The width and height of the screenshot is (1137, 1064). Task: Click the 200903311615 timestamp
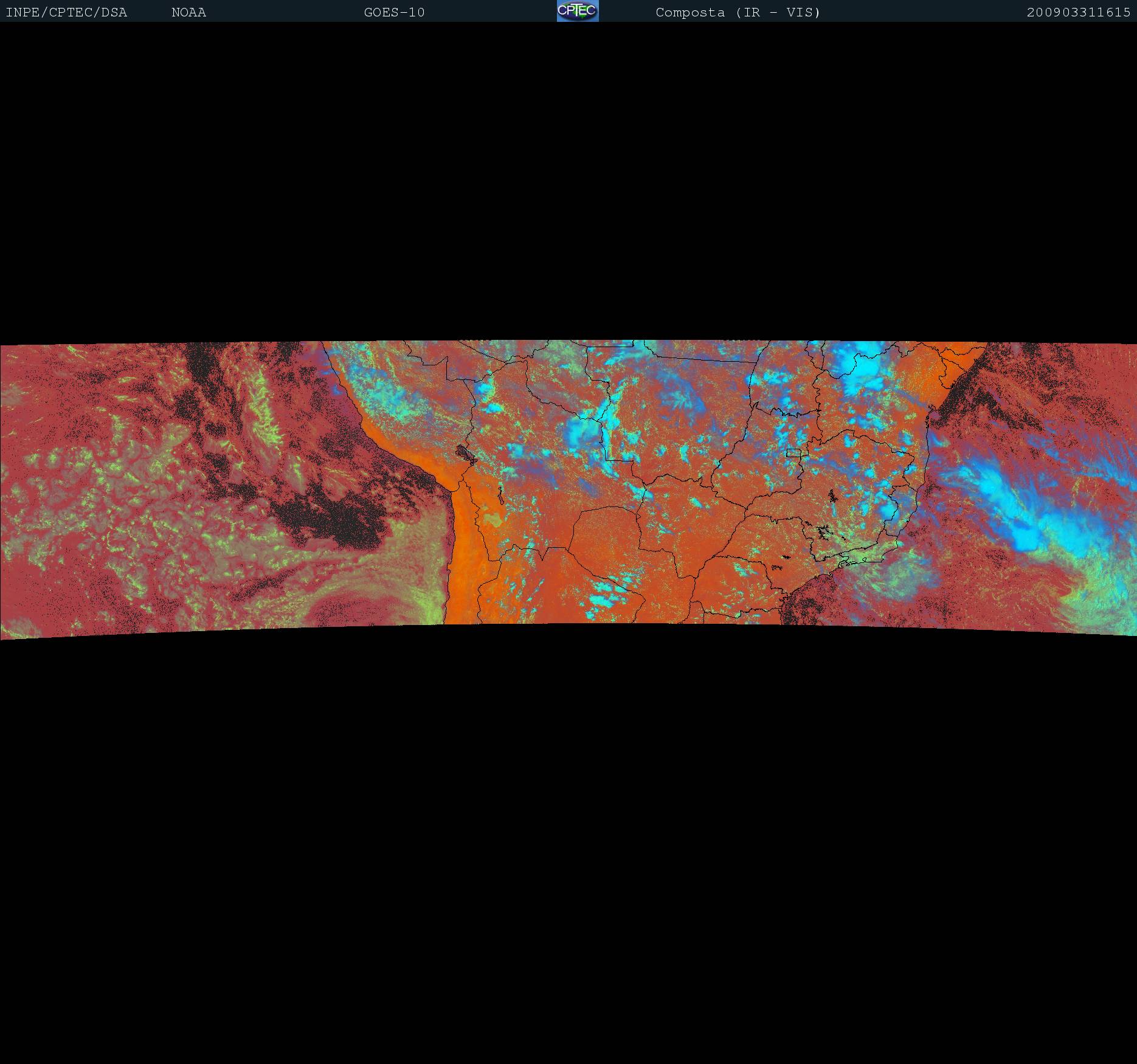point(1079,12)
